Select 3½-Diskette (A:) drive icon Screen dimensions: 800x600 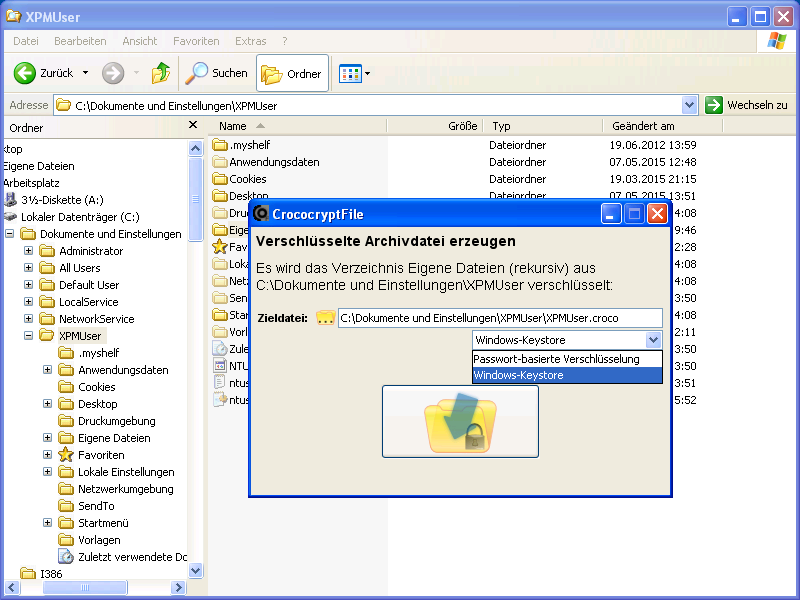coord(10,199)
